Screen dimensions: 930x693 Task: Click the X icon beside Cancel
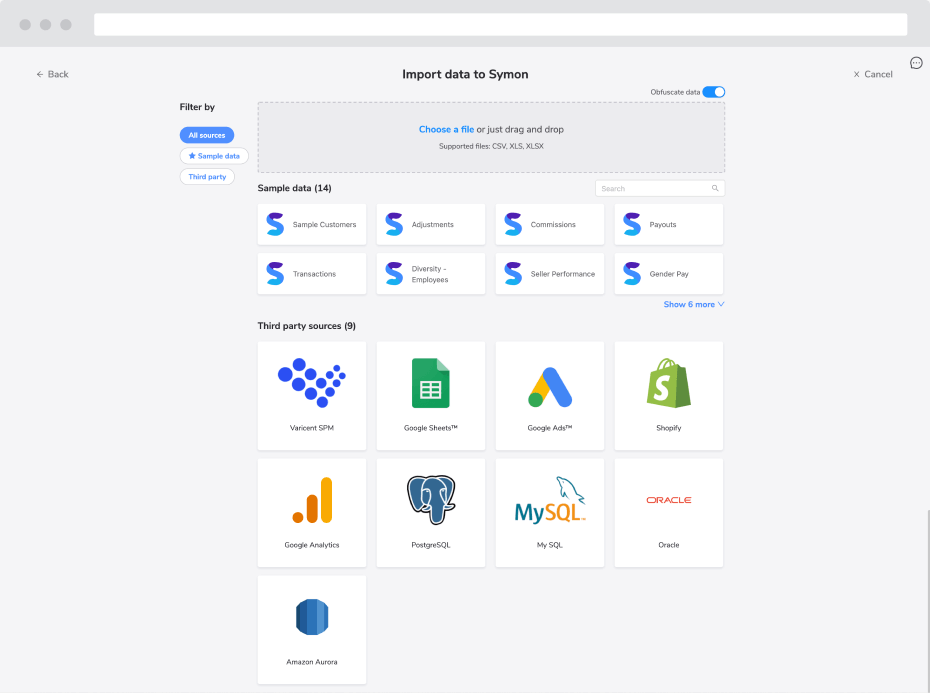856,74
